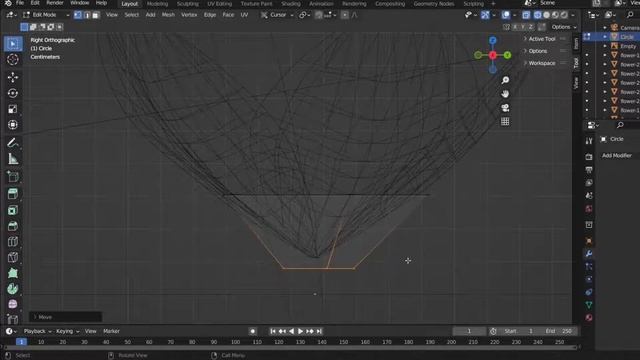This screenshot has width=640, height=360.
Task: Open the Material properties tab icon
Action: (589, 318)
